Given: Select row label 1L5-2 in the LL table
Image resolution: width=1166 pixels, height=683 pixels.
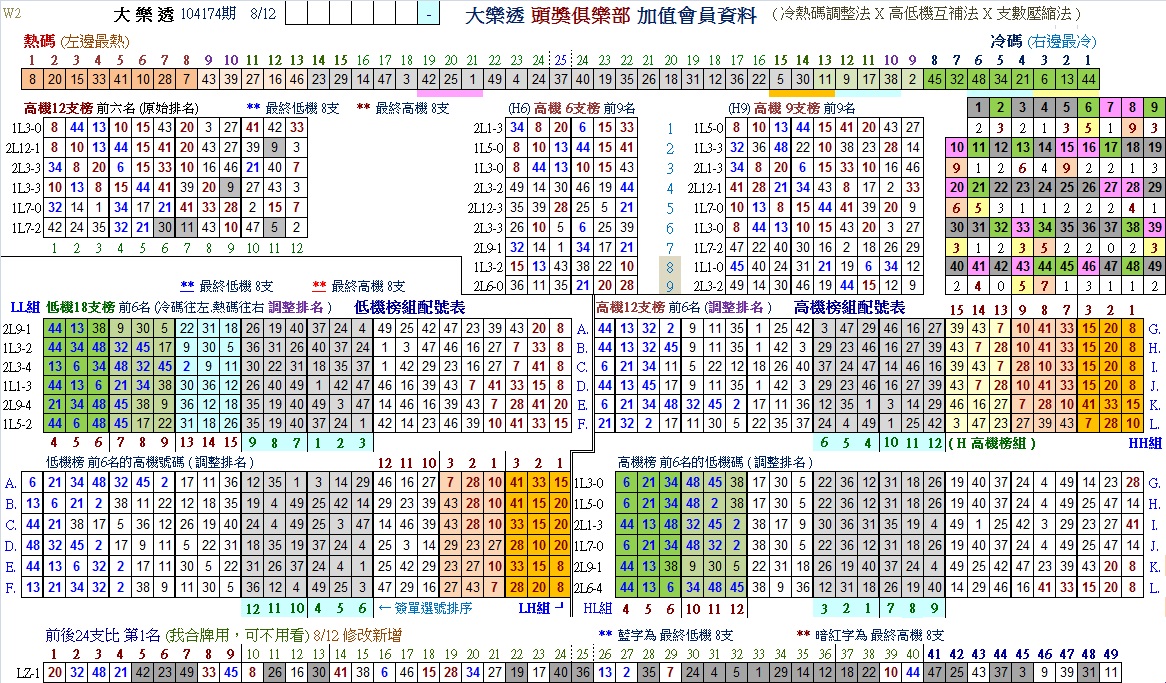Looking at the screenshot, I should pyautogui.click(x=17, y=424).
